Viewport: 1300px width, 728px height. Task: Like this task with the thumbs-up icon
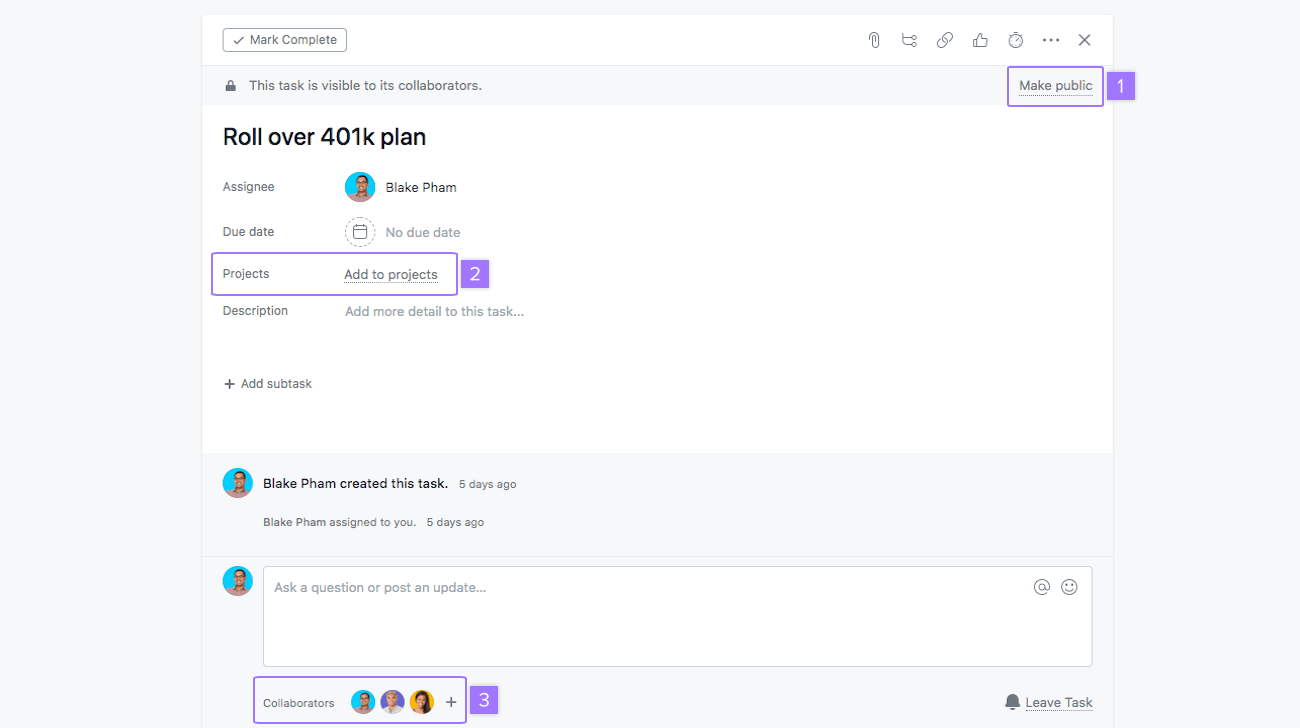coord(980,40)
